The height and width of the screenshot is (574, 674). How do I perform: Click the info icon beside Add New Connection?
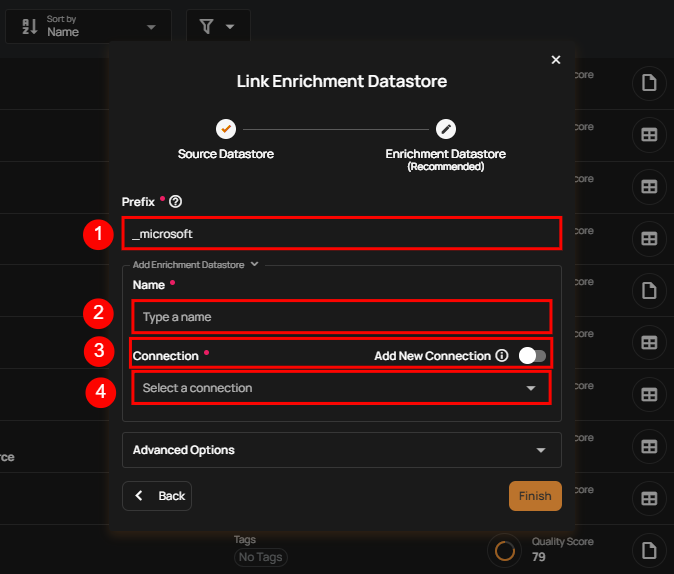(x=502, y=355)
